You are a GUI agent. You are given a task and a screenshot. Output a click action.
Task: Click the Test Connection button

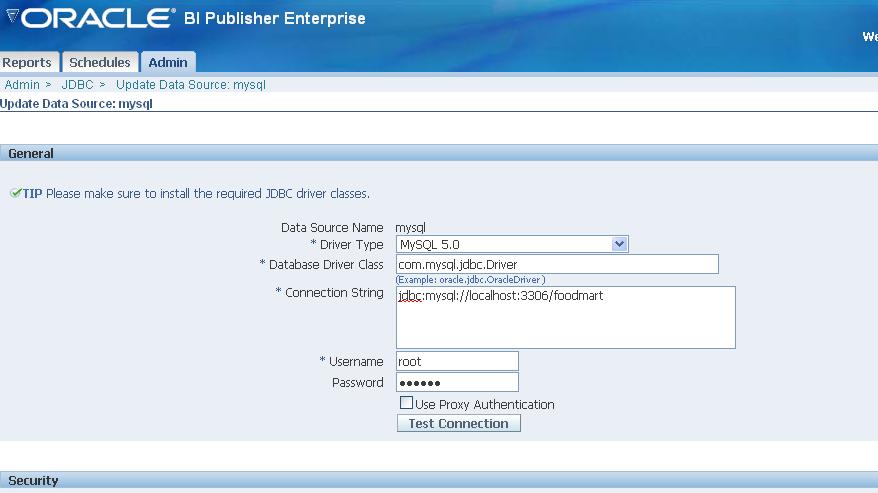[459, 424]
